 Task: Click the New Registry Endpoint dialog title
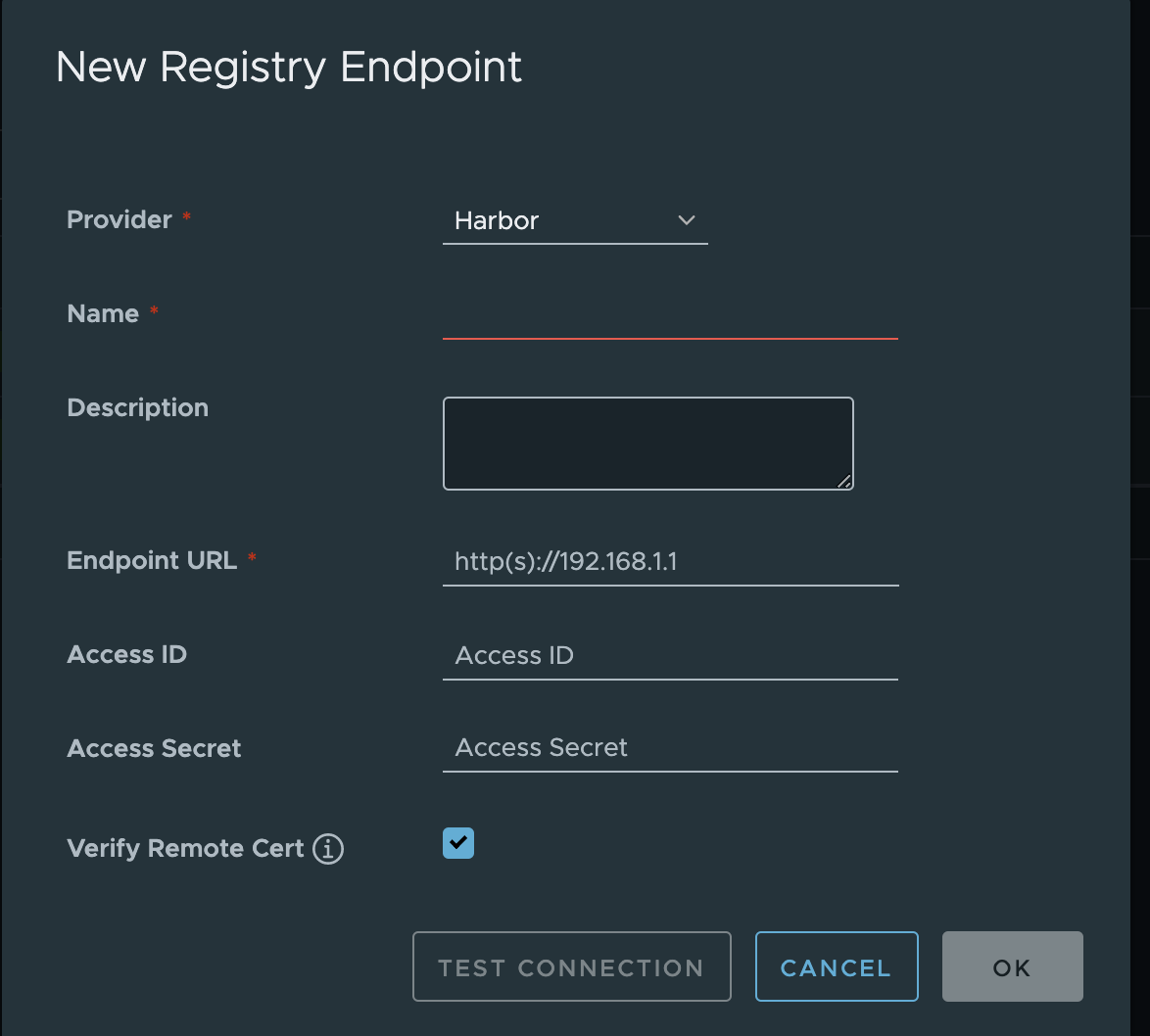coord(289,67)
